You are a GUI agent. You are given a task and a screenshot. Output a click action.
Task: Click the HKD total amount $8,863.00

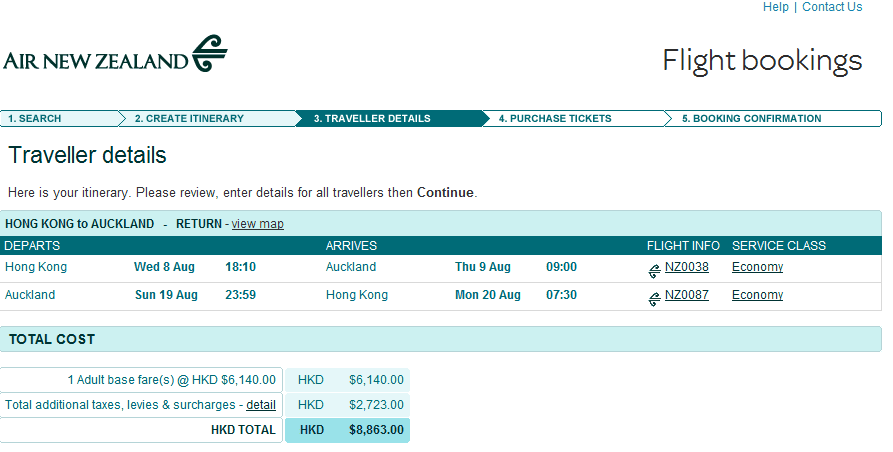point(376,430)
